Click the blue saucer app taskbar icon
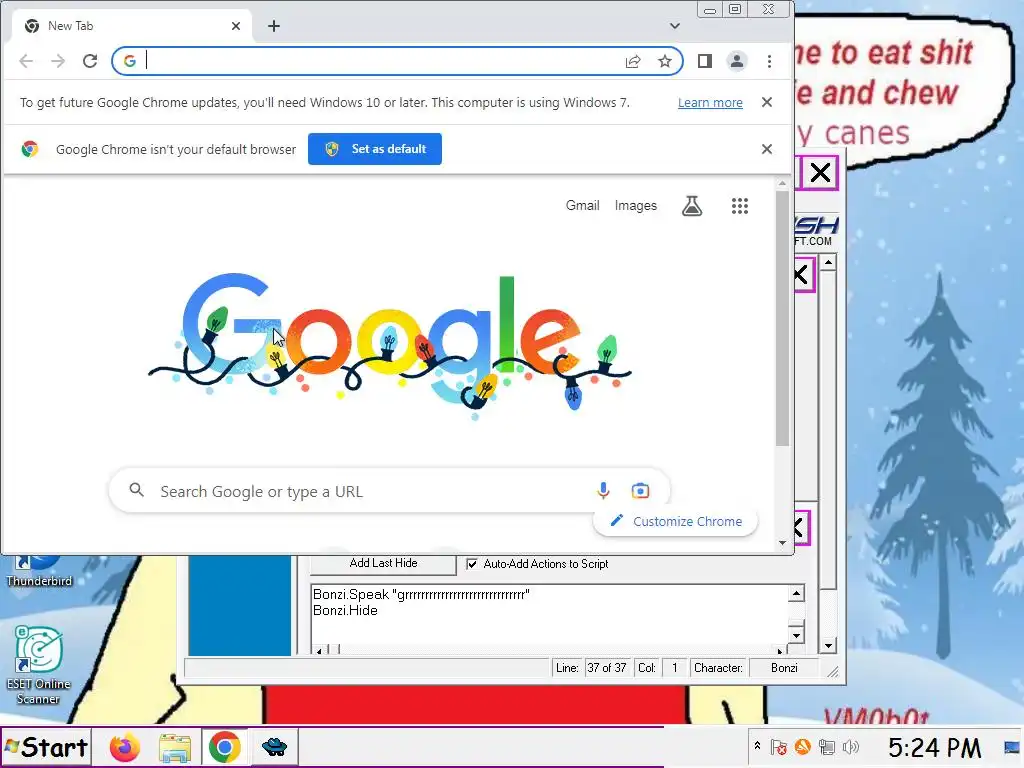This screenshot has width=1024, height=768. pos(274,747)
